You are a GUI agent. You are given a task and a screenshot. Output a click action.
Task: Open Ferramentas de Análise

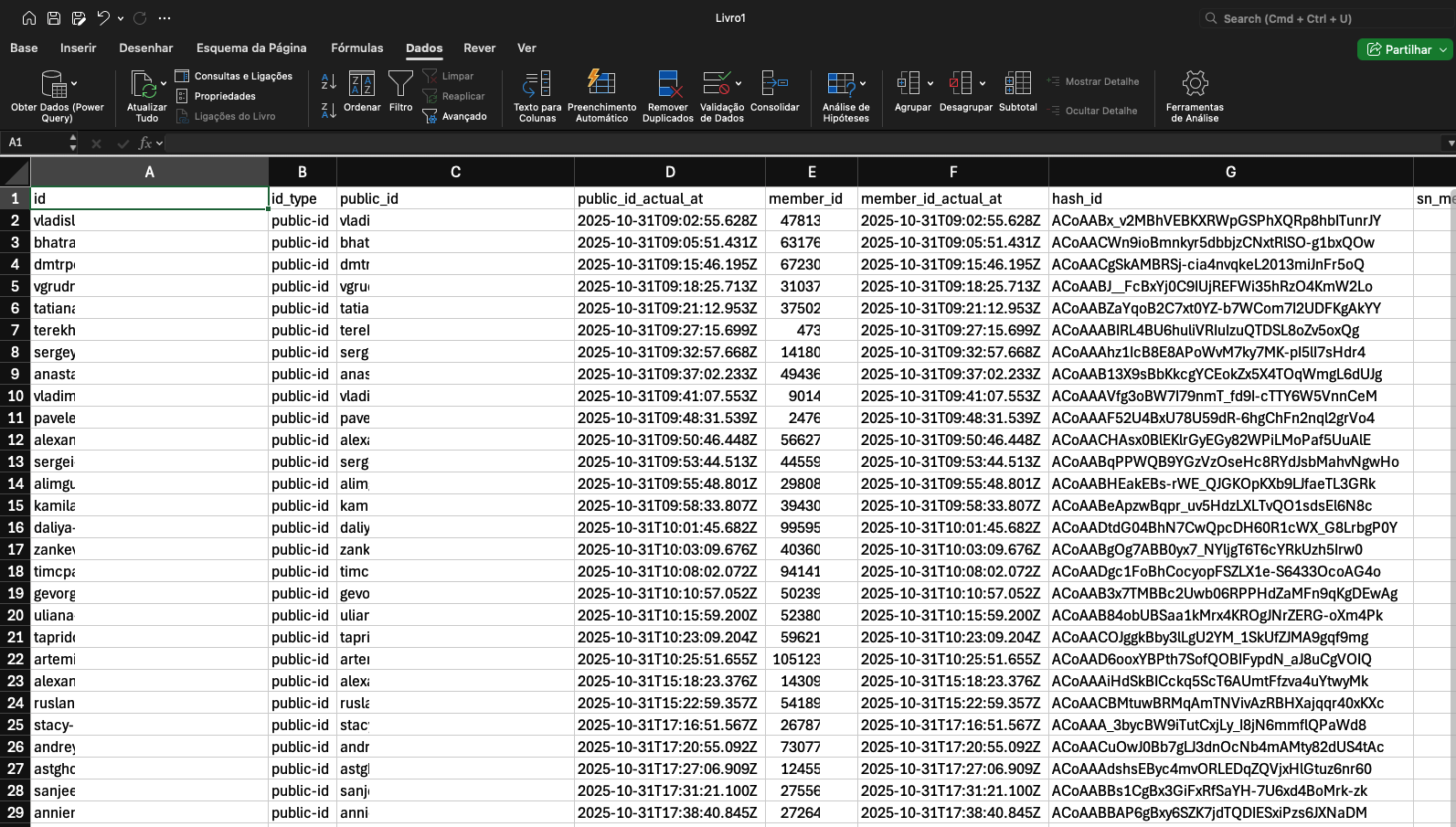1194,85
